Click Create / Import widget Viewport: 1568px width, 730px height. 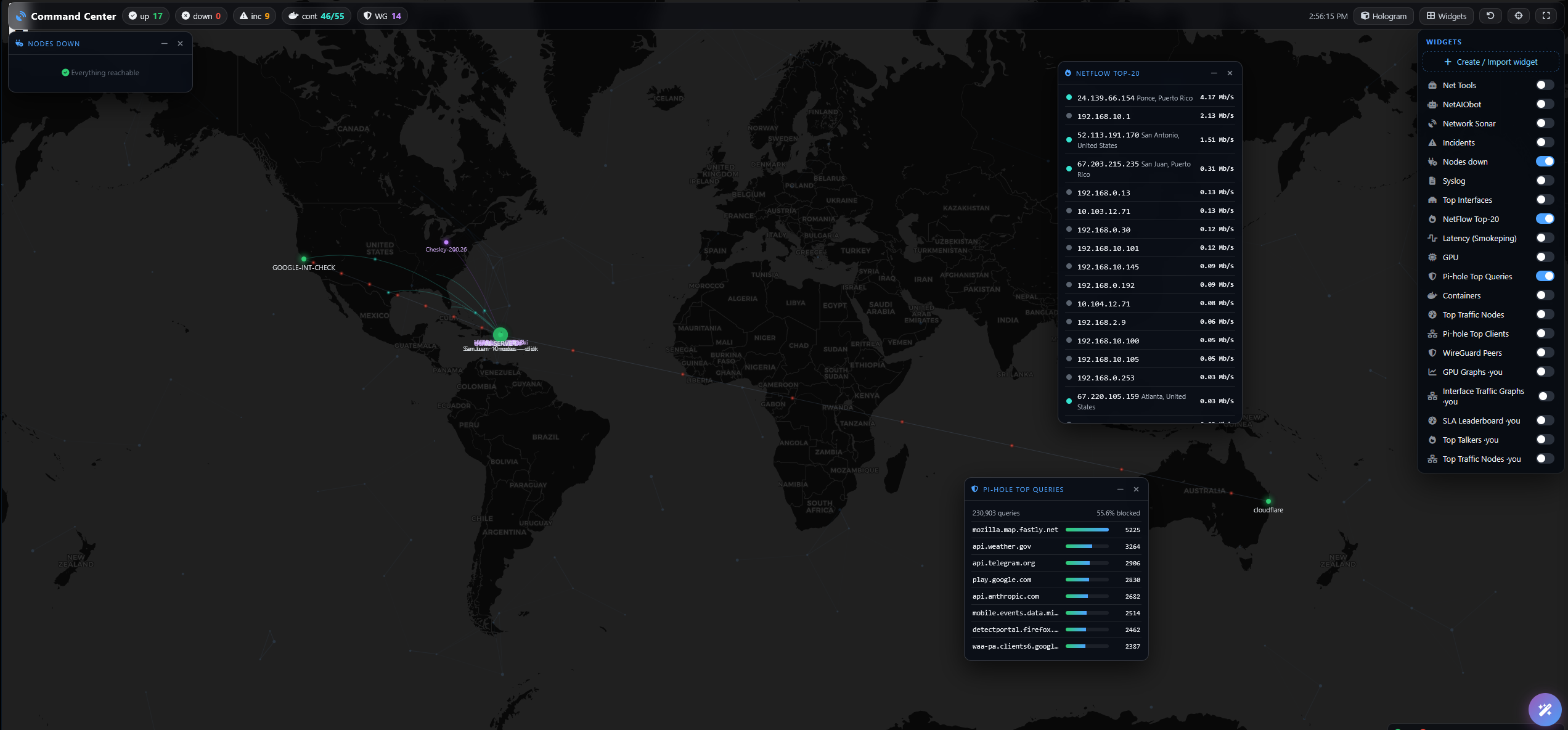tap(1490, 62)
